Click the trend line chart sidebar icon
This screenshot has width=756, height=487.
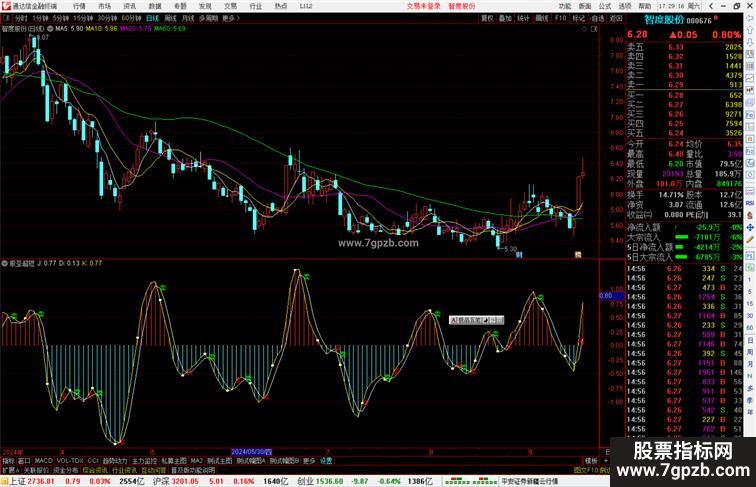[x=750, y=78]
